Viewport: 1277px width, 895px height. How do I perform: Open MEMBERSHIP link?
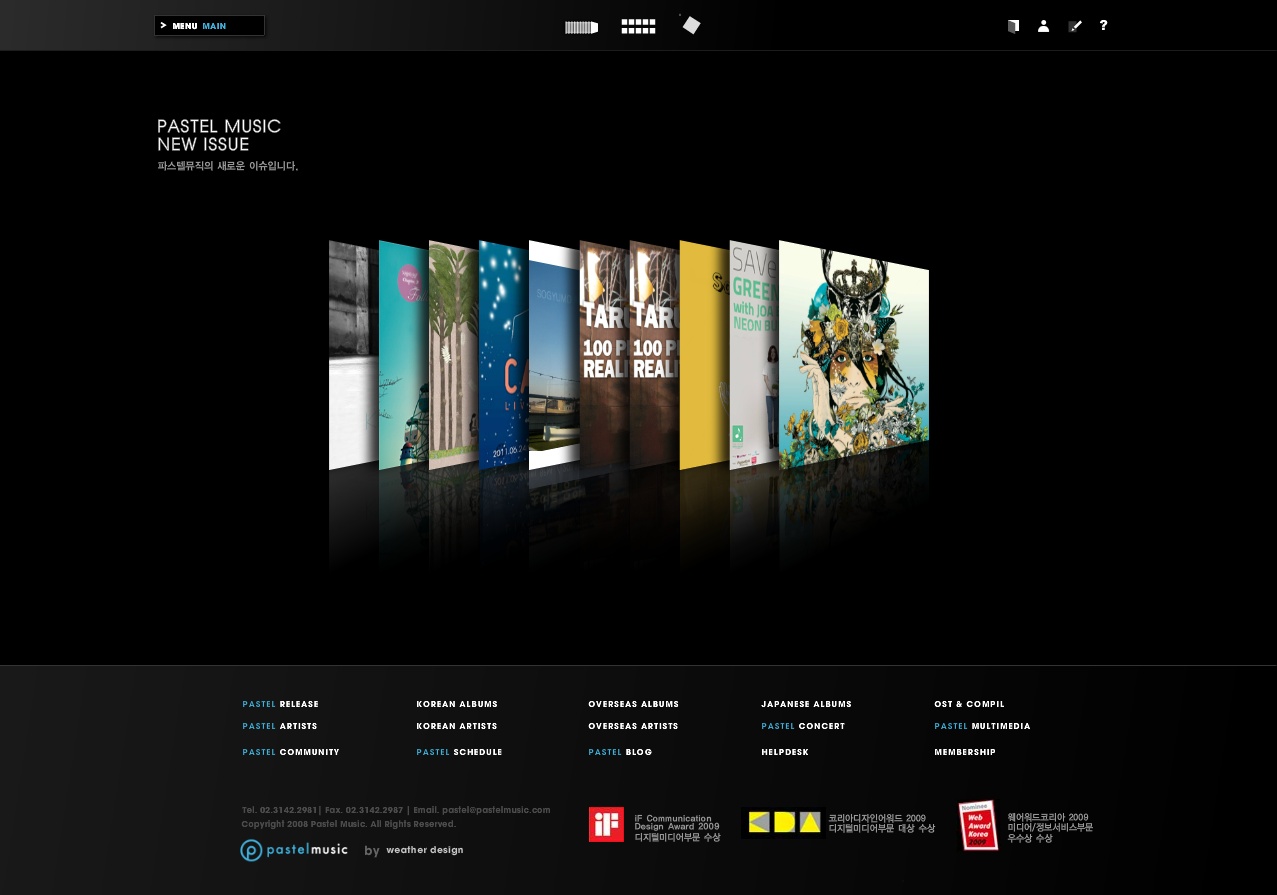point(965,752)
